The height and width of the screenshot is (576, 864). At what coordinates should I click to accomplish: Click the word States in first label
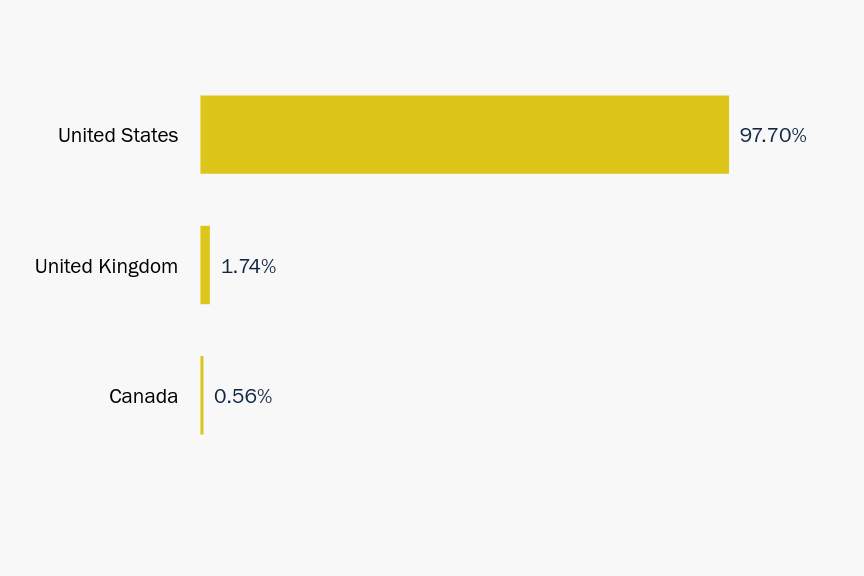149,135
